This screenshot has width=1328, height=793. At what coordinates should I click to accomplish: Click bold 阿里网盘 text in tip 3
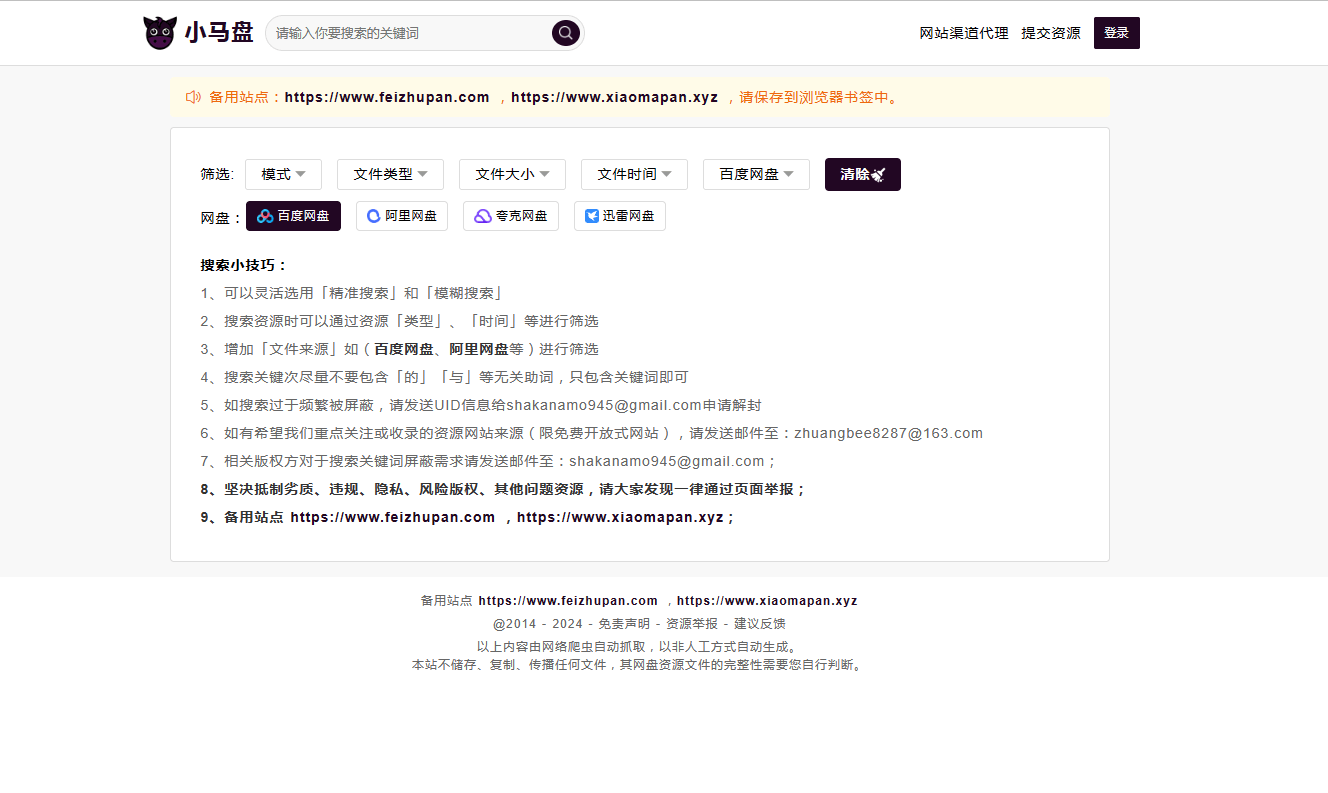[x=479, y=349]
